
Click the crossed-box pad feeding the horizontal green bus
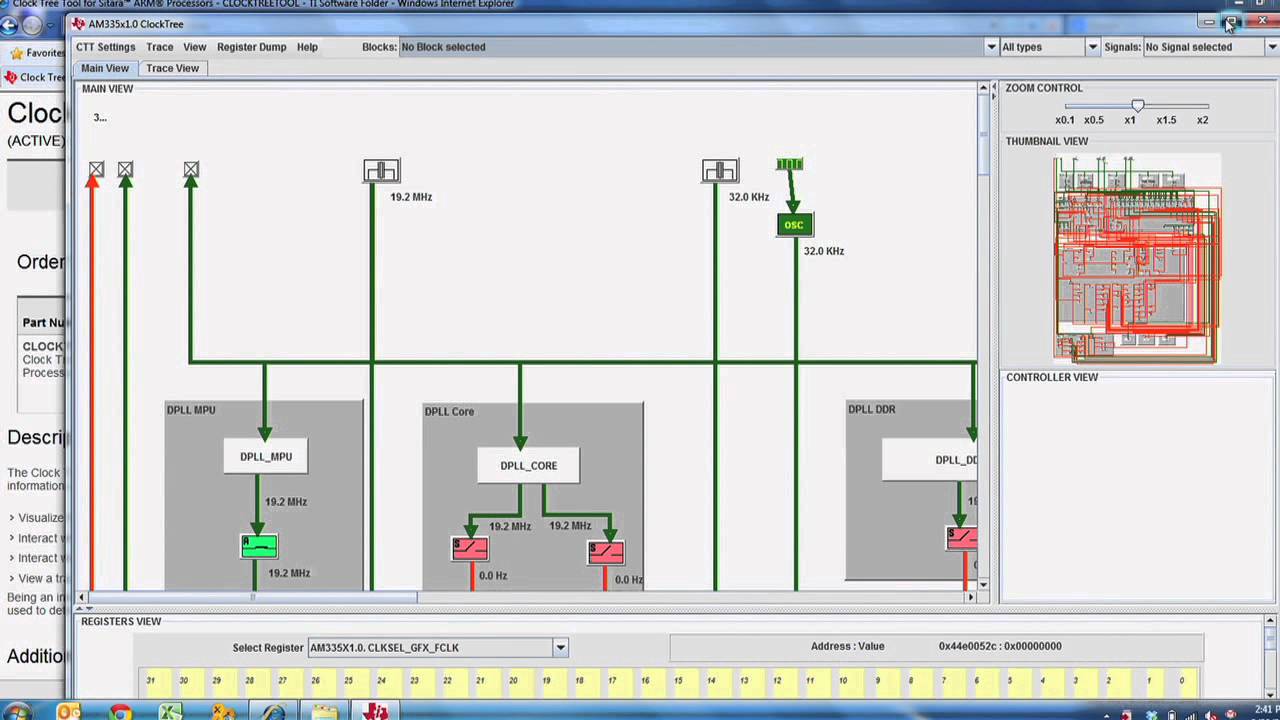[191, 170]
